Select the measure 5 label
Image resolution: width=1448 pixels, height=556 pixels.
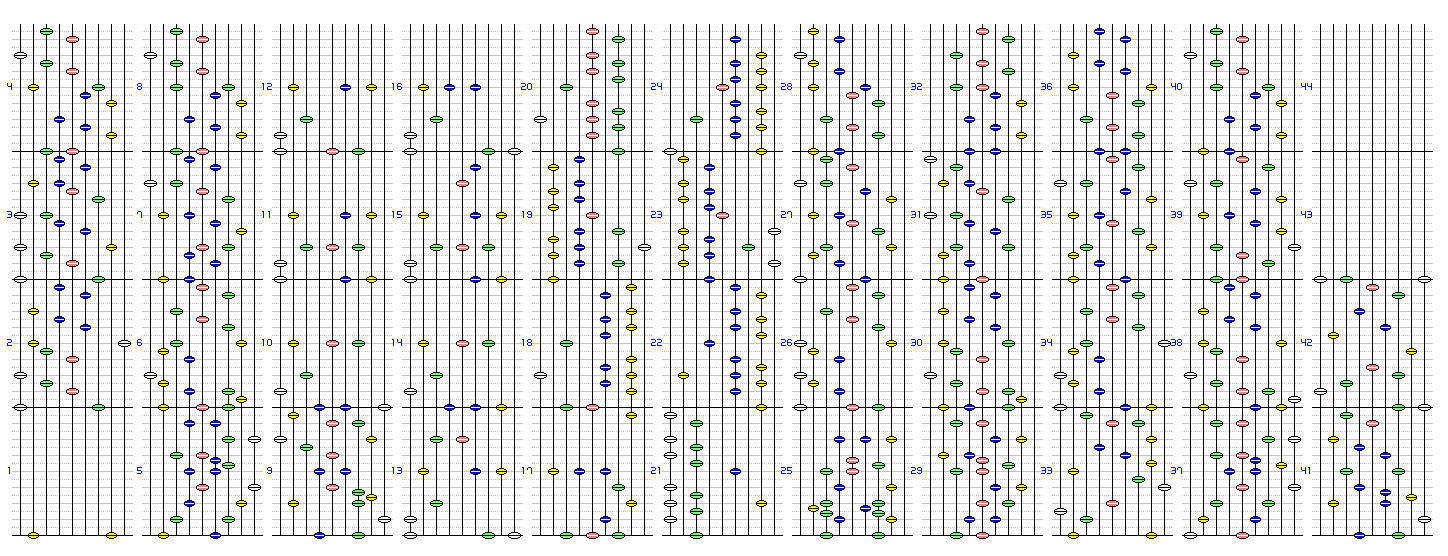[139, 471]
